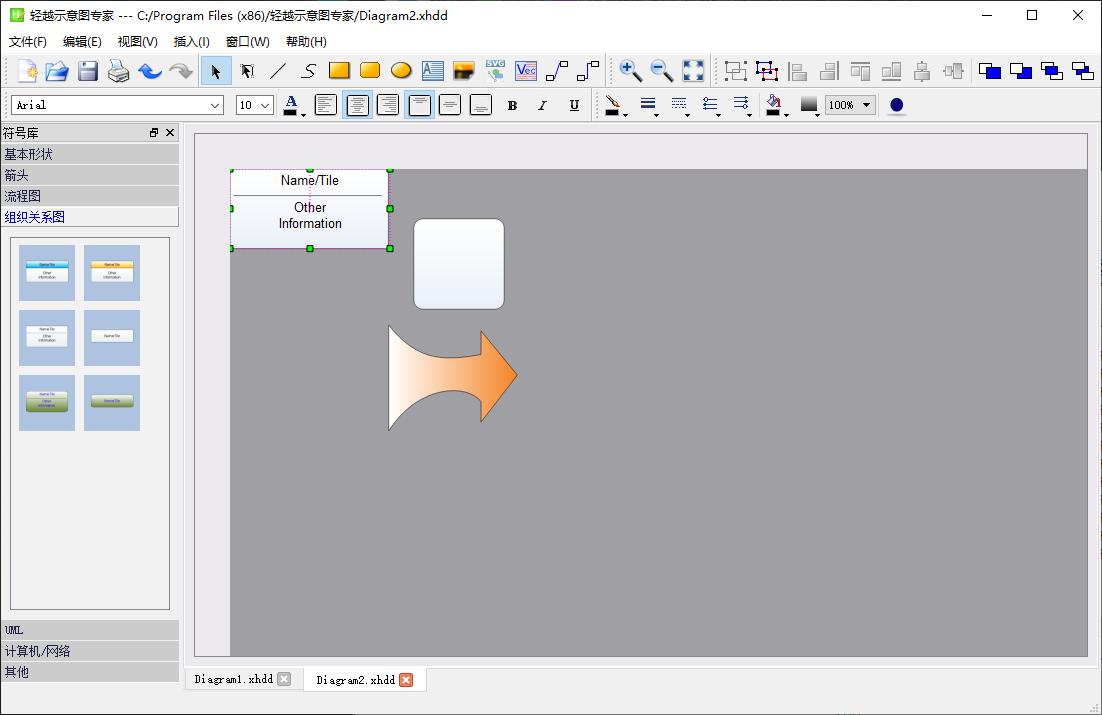Toggle left text alignment
The width and height of the screenshot is (1102, 715).
325,105
